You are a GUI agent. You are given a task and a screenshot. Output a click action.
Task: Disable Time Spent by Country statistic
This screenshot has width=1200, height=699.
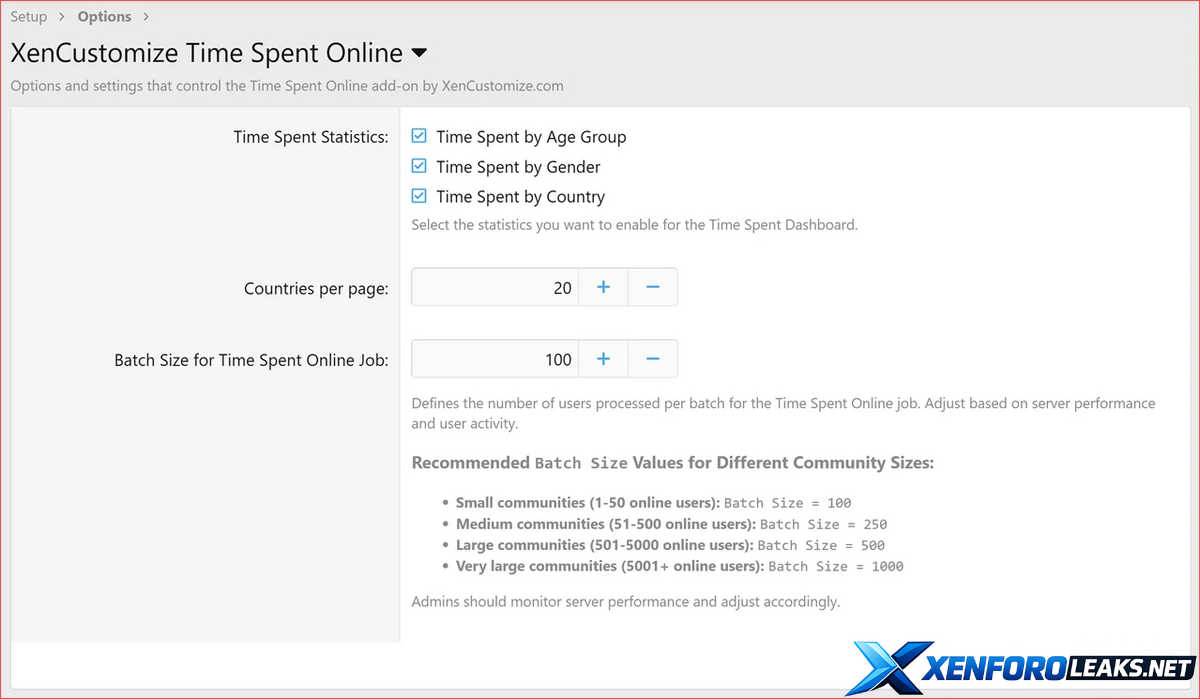pyautogui.click(x=419, y=196)
